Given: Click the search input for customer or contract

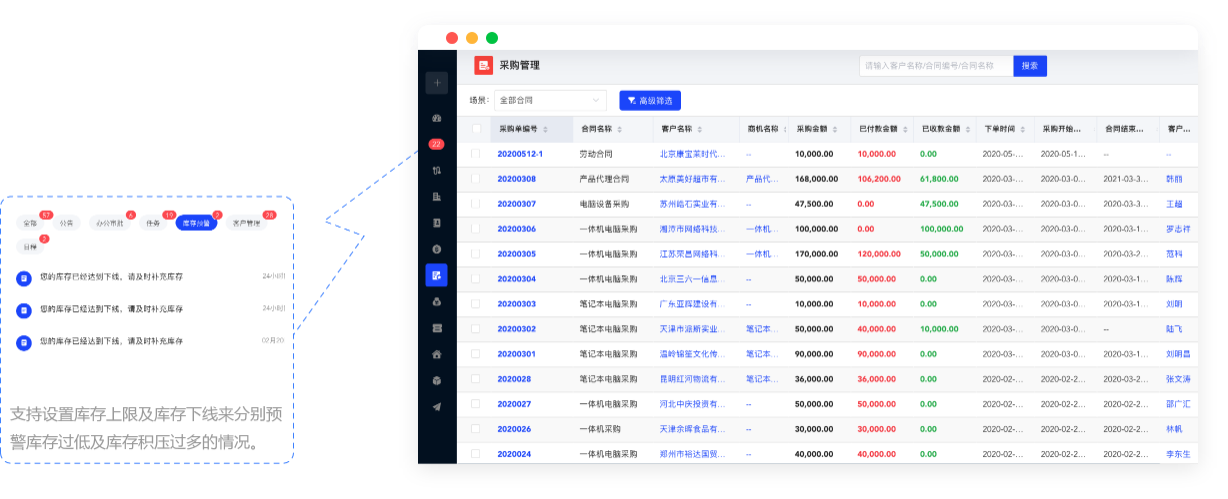Looking at the screenshot, I should (x=936, y=66).
